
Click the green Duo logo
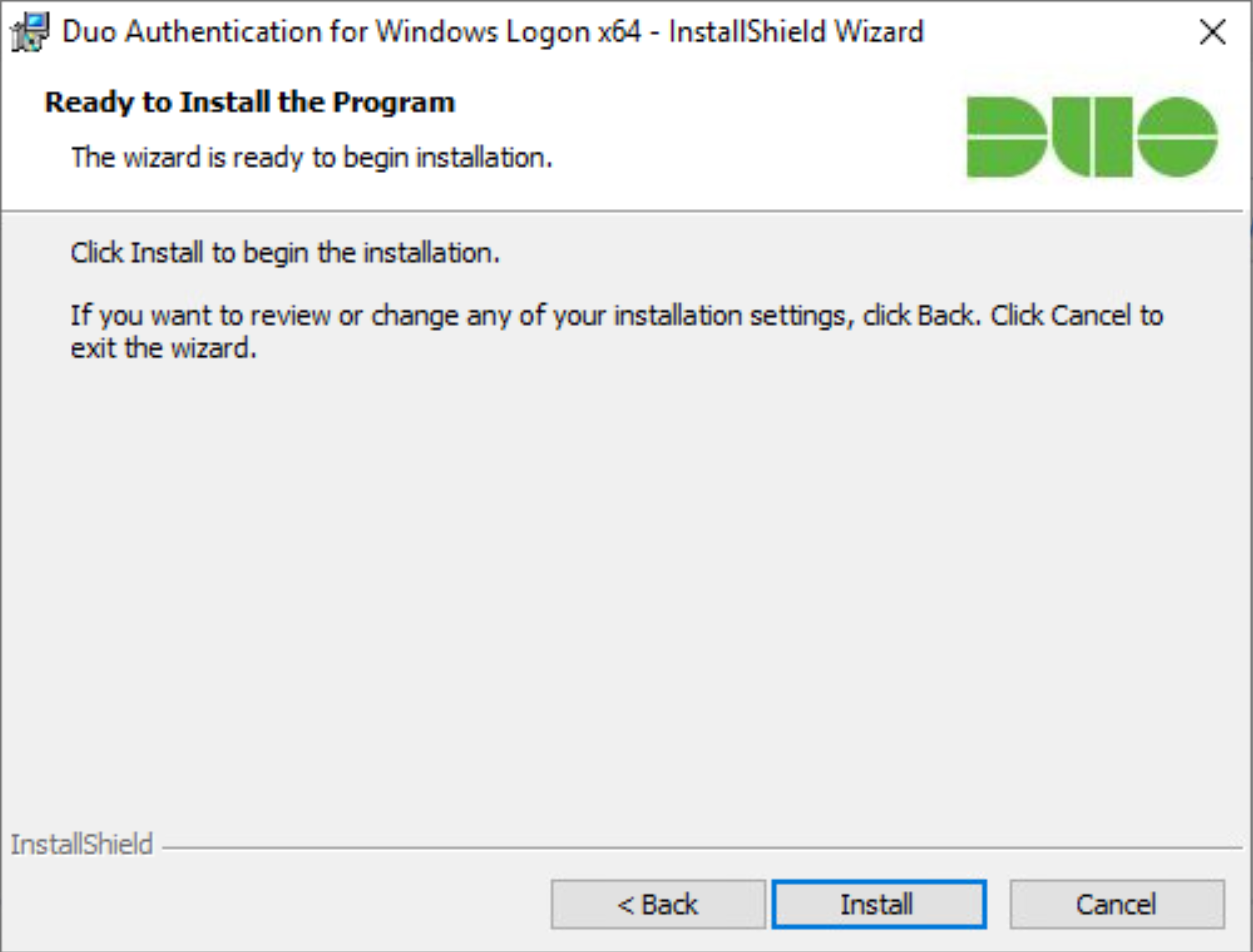[x=1091, y=137]
